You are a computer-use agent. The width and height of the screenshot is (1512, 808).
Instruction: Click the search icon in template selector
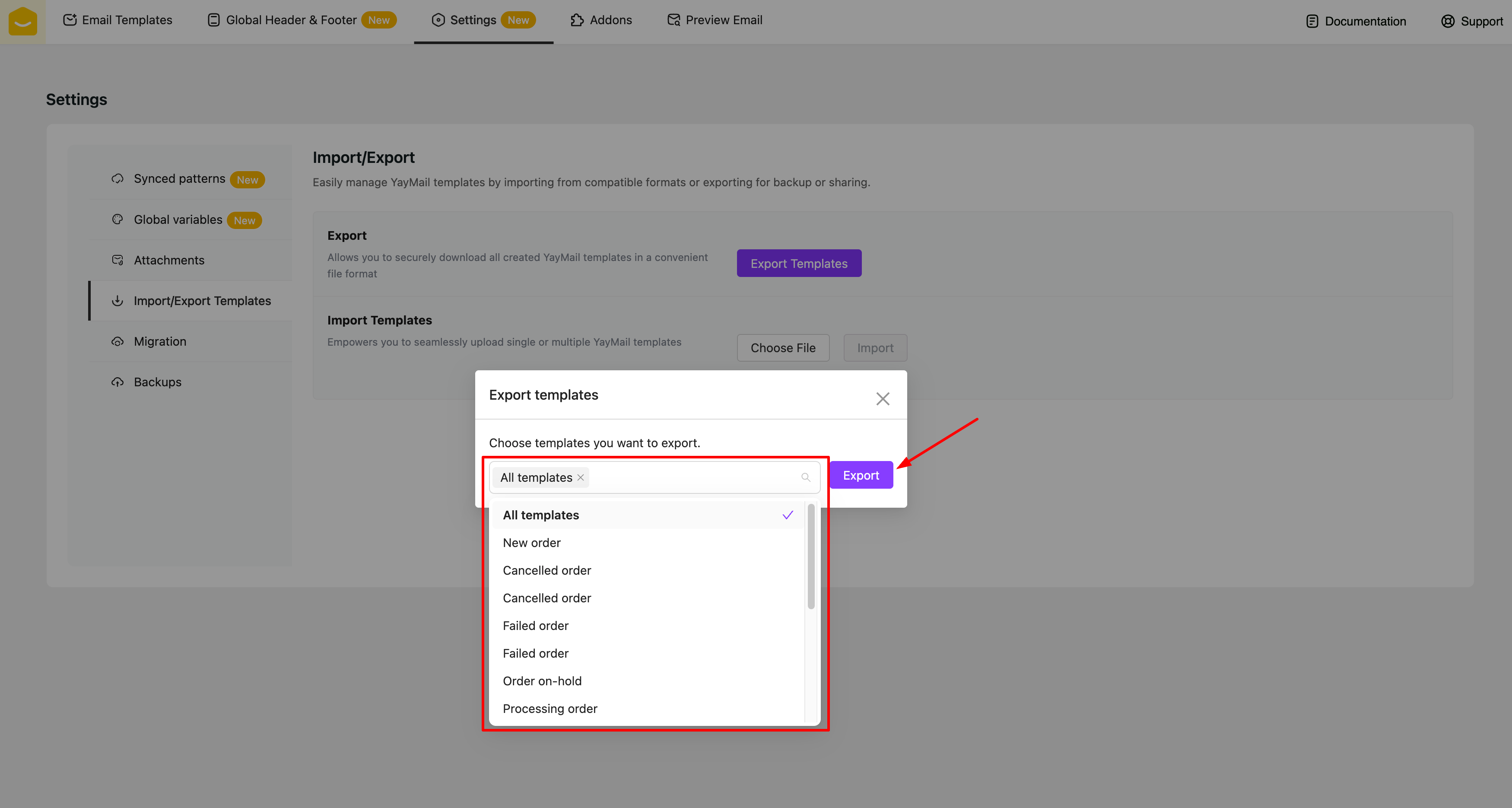(x=805, y=477)
